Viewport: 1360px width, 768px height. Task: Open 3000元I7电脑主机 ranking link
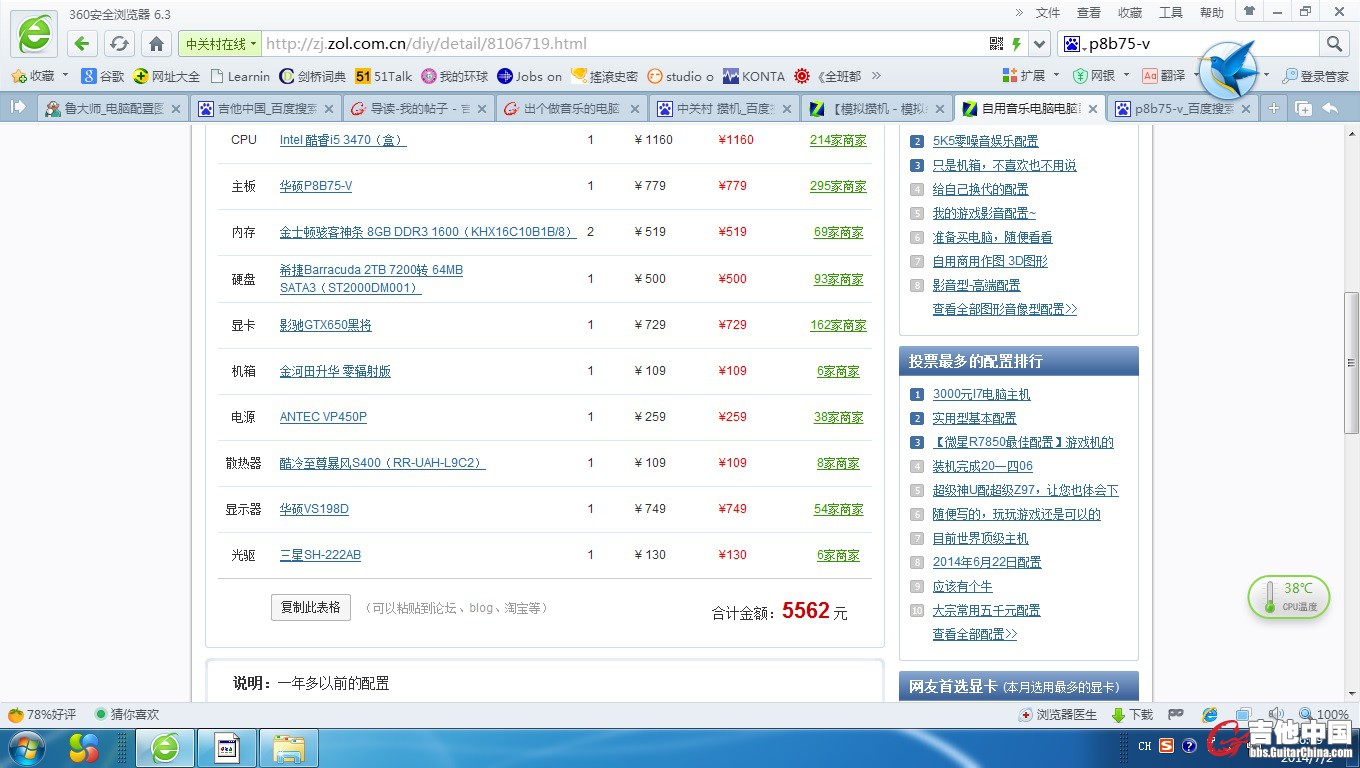click(981, 394)
